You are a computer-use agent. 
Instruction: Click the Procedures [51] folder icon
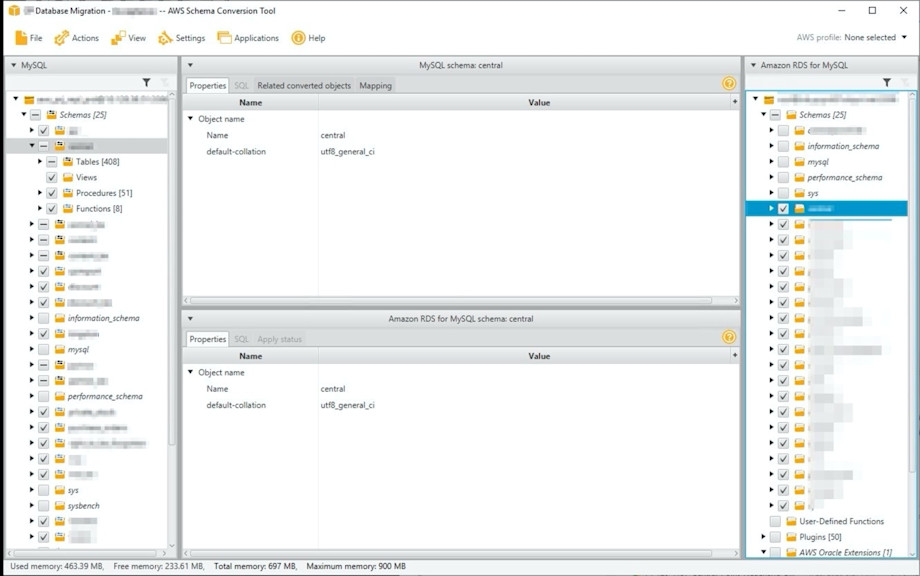67,193
